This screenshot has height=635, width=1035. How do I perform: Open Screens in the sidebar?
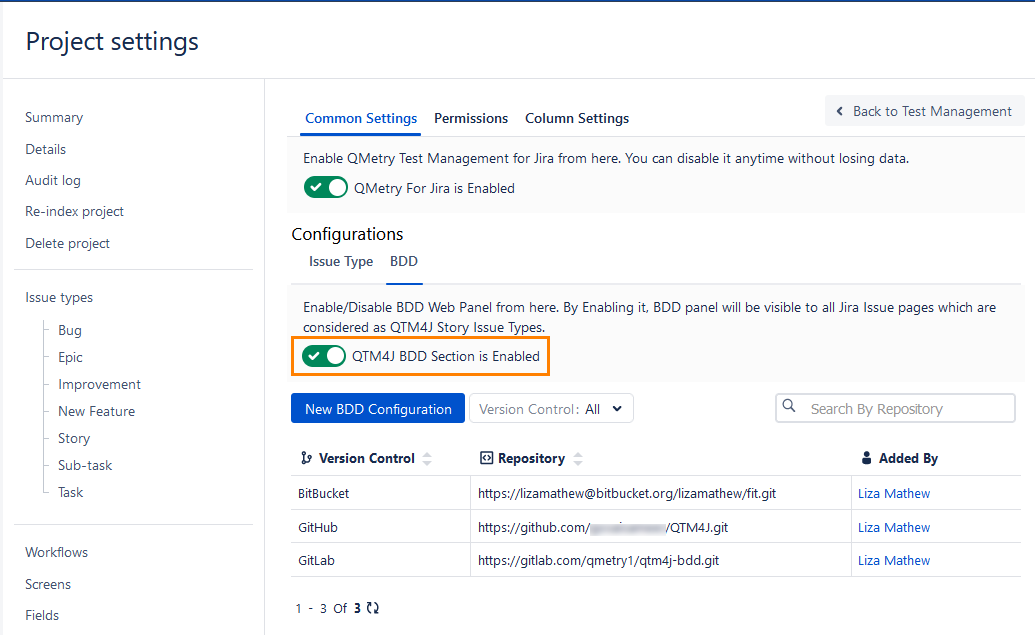[x=48, y=584]
